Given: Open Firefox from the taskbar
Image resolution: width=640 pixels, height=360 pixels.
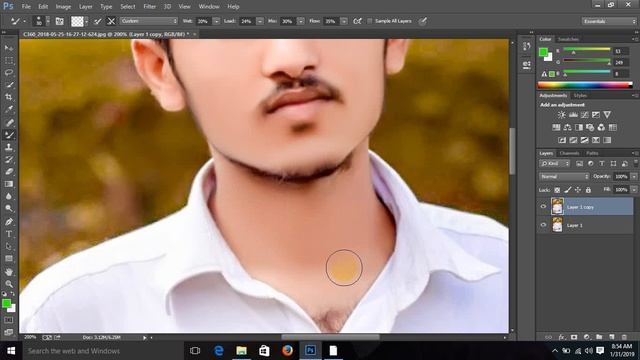Looking at the screenshot, I should point(287,351).
